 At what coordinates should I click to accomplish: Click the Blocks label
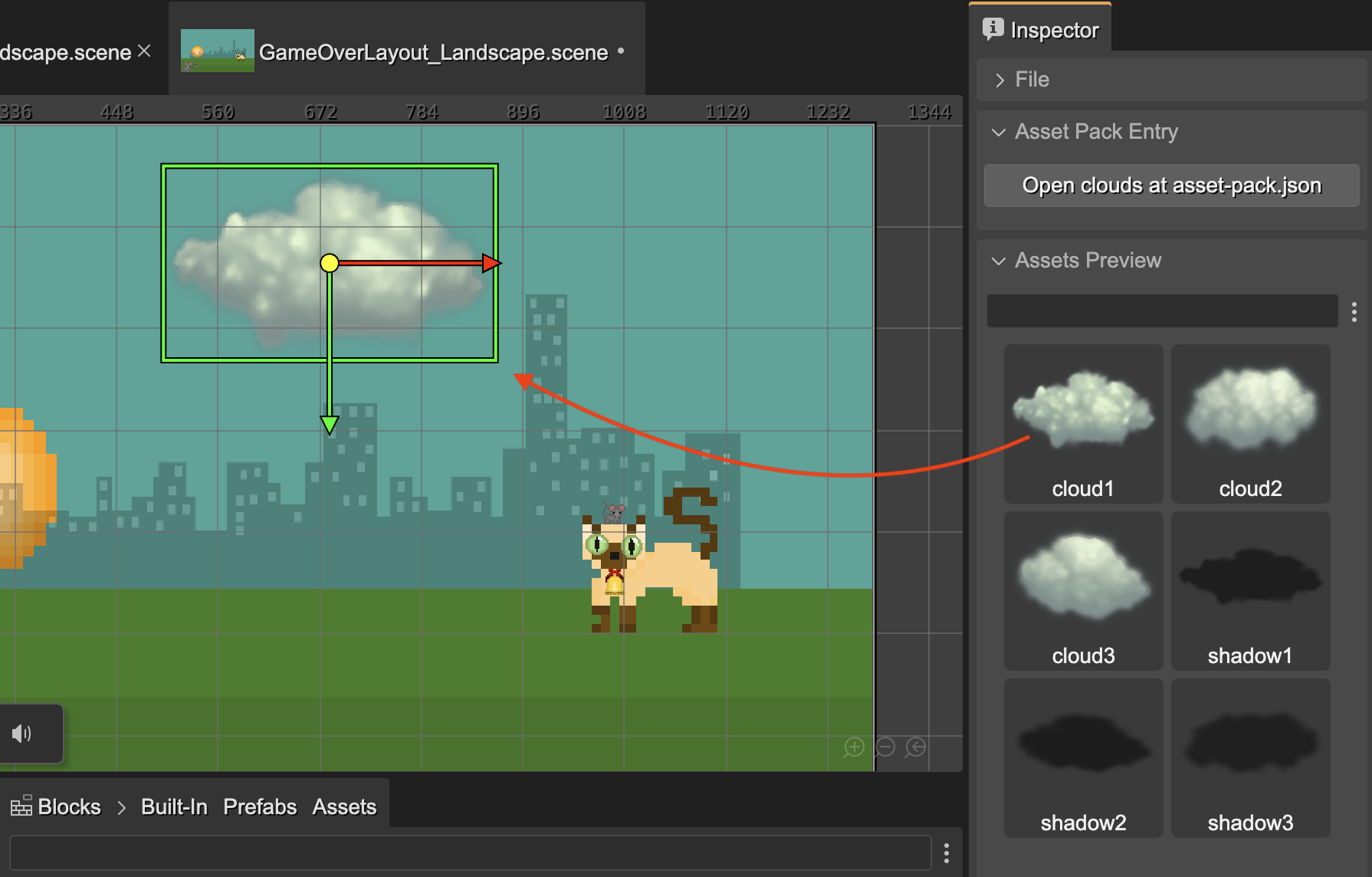pos(69,806)
